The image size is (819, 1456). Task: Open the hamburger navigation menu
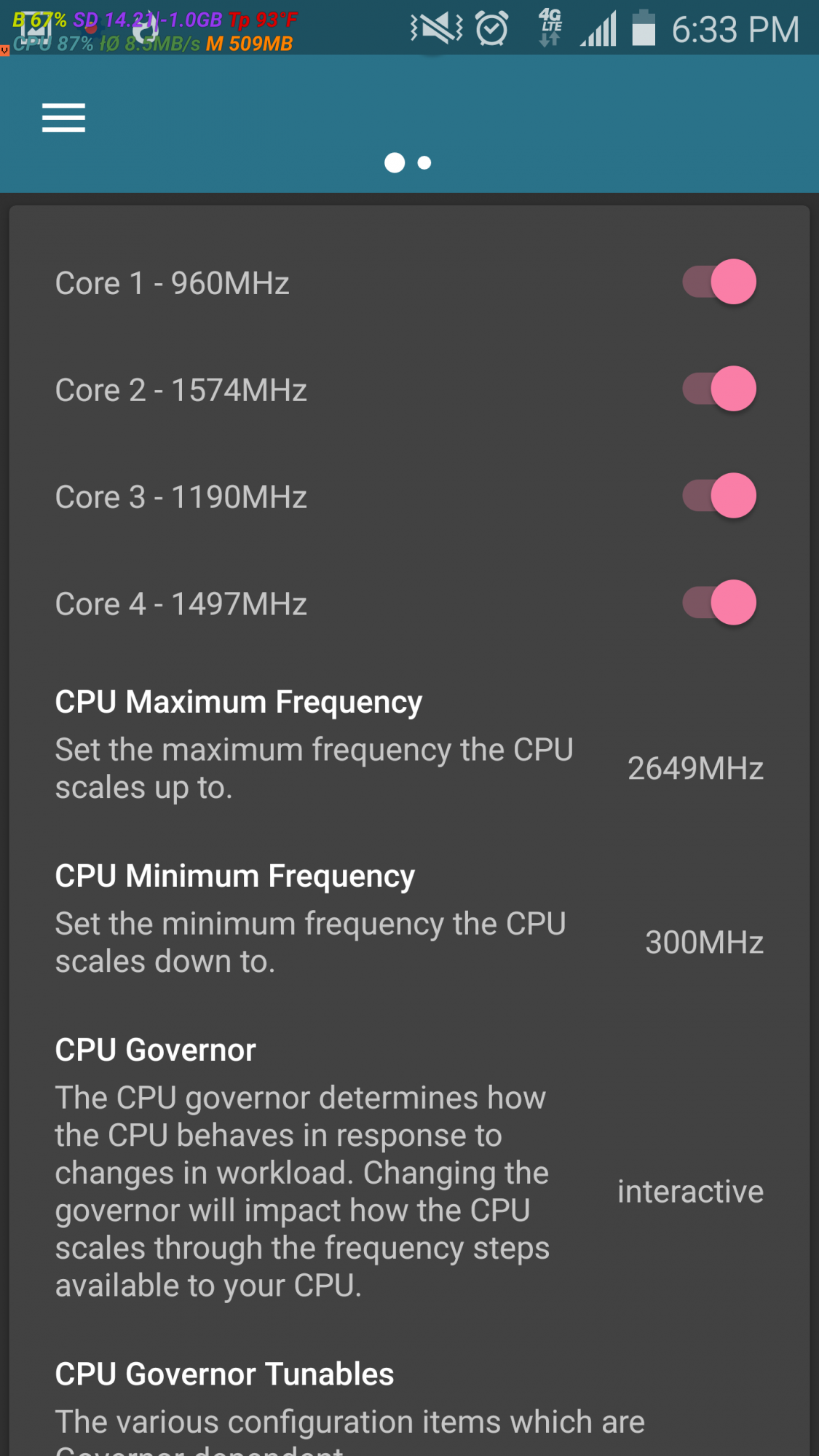63,118
